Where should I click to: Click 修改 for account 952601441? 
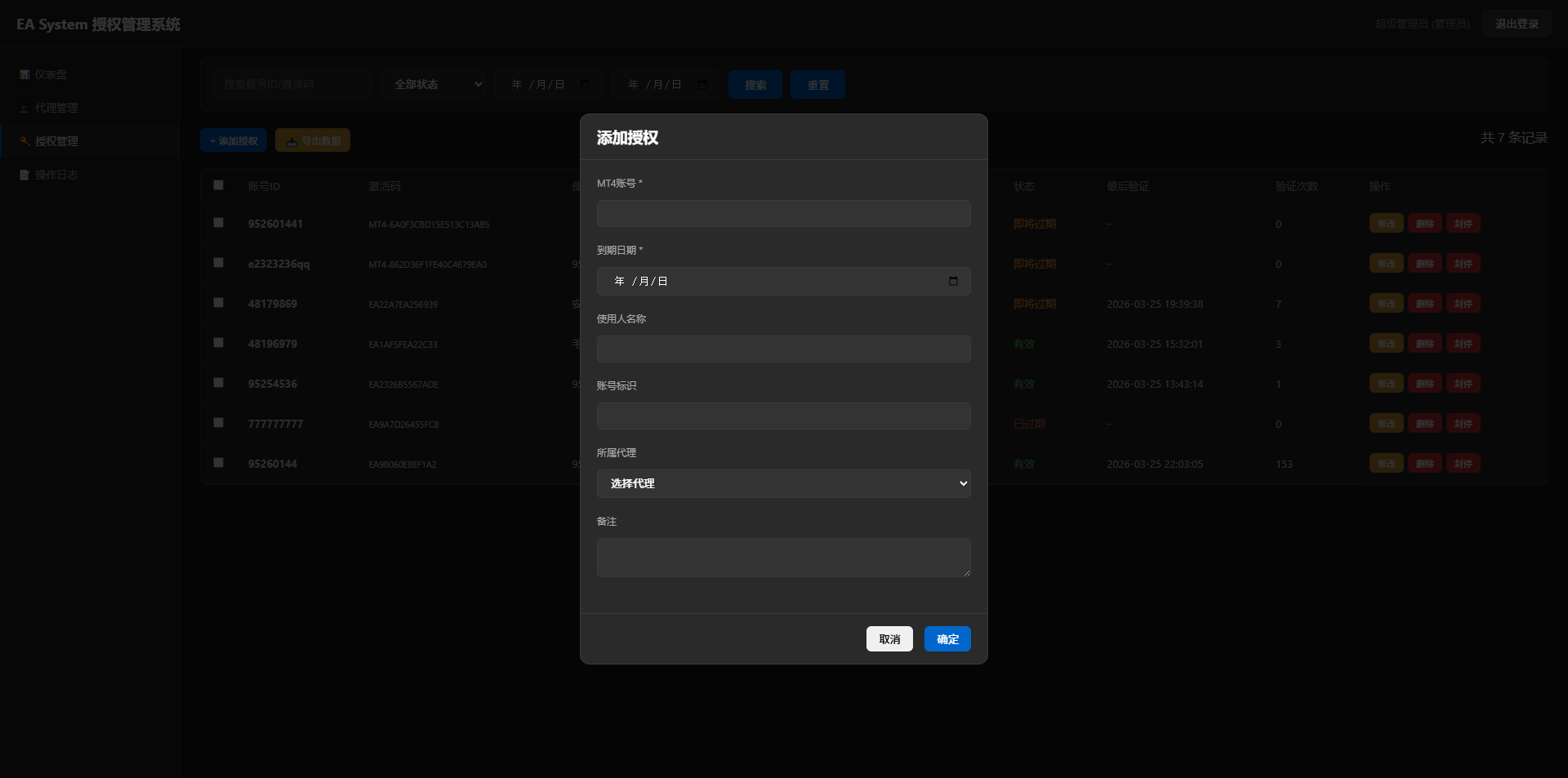1386,224
